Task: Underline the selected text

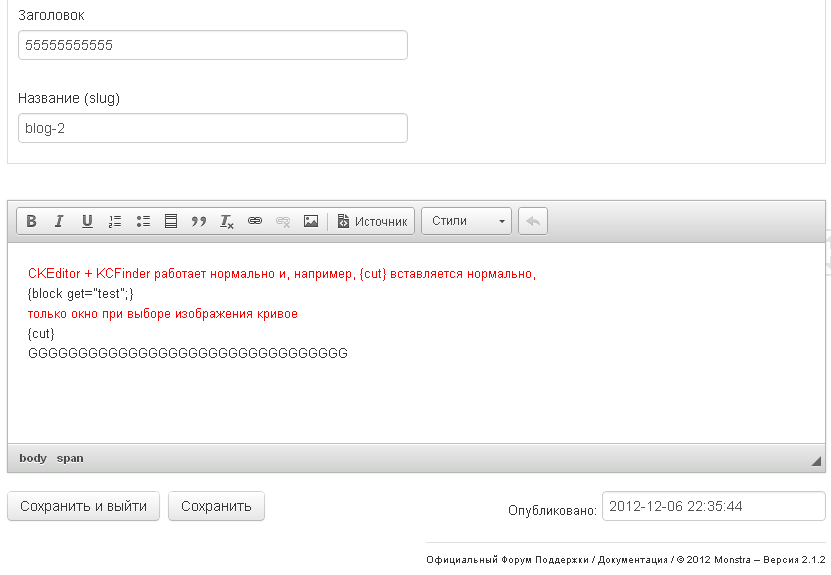Action: point(87,221)
